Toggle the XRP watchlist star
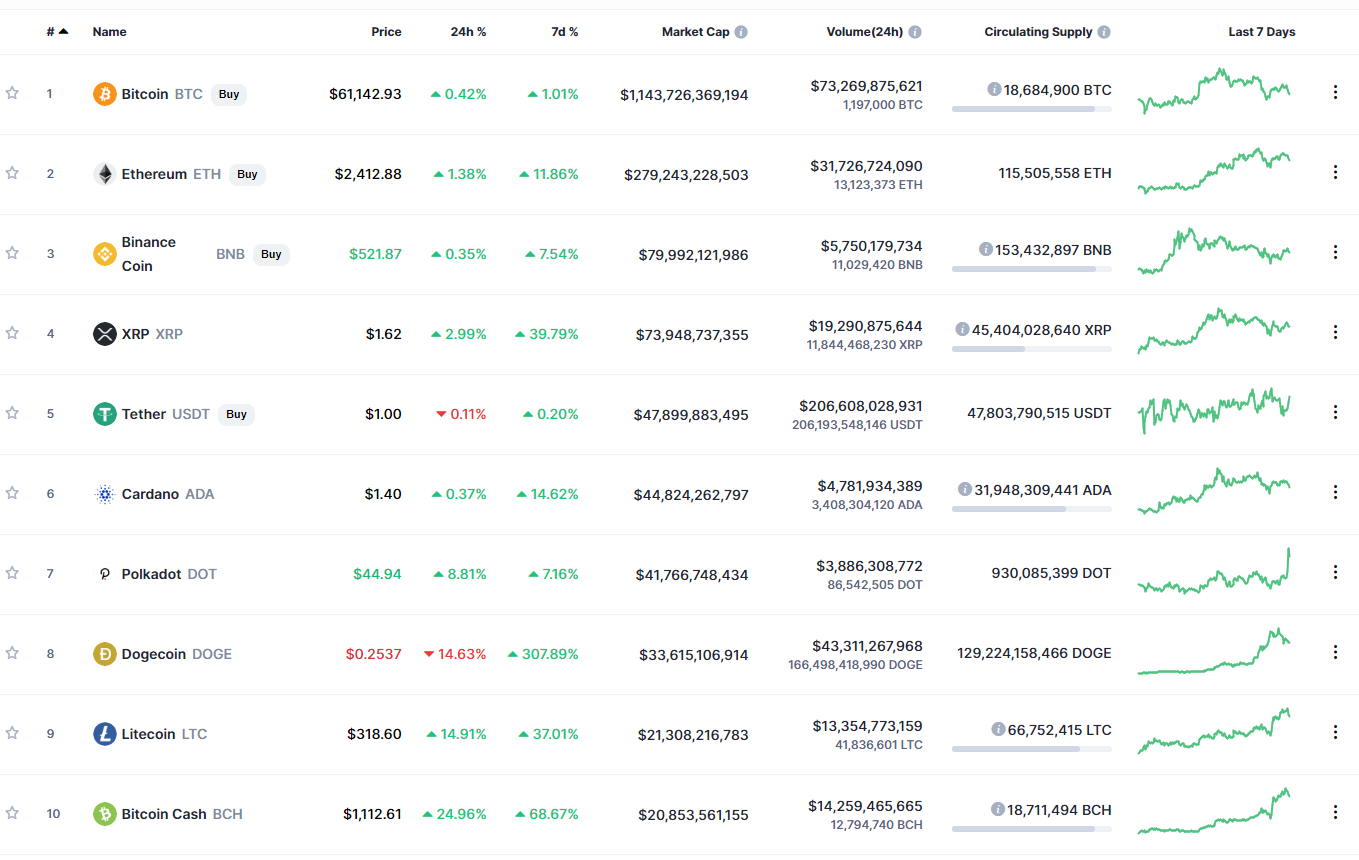 tap(12, 333)
